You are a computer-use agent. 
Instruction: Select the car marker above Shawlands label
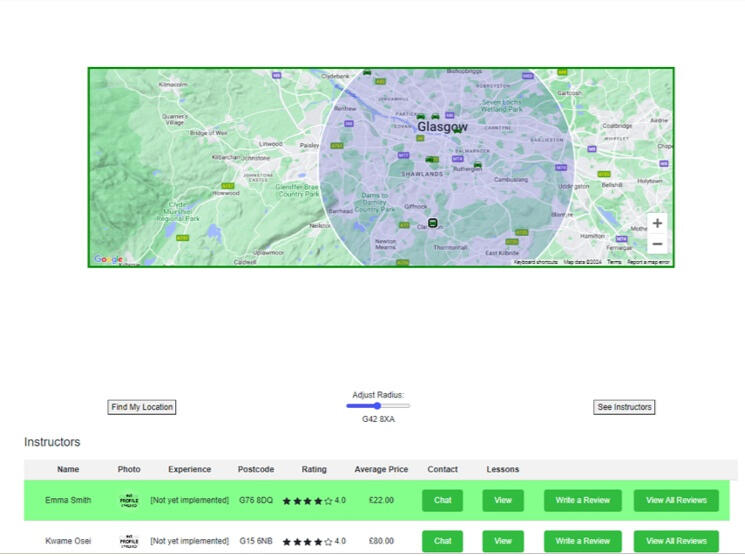[430, 159]
